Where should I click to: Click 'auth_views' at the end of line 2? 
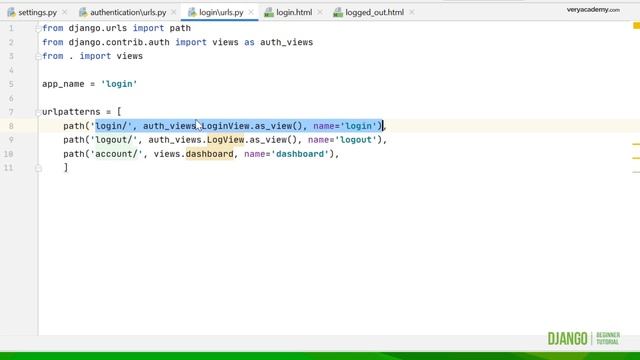point(287,42)
